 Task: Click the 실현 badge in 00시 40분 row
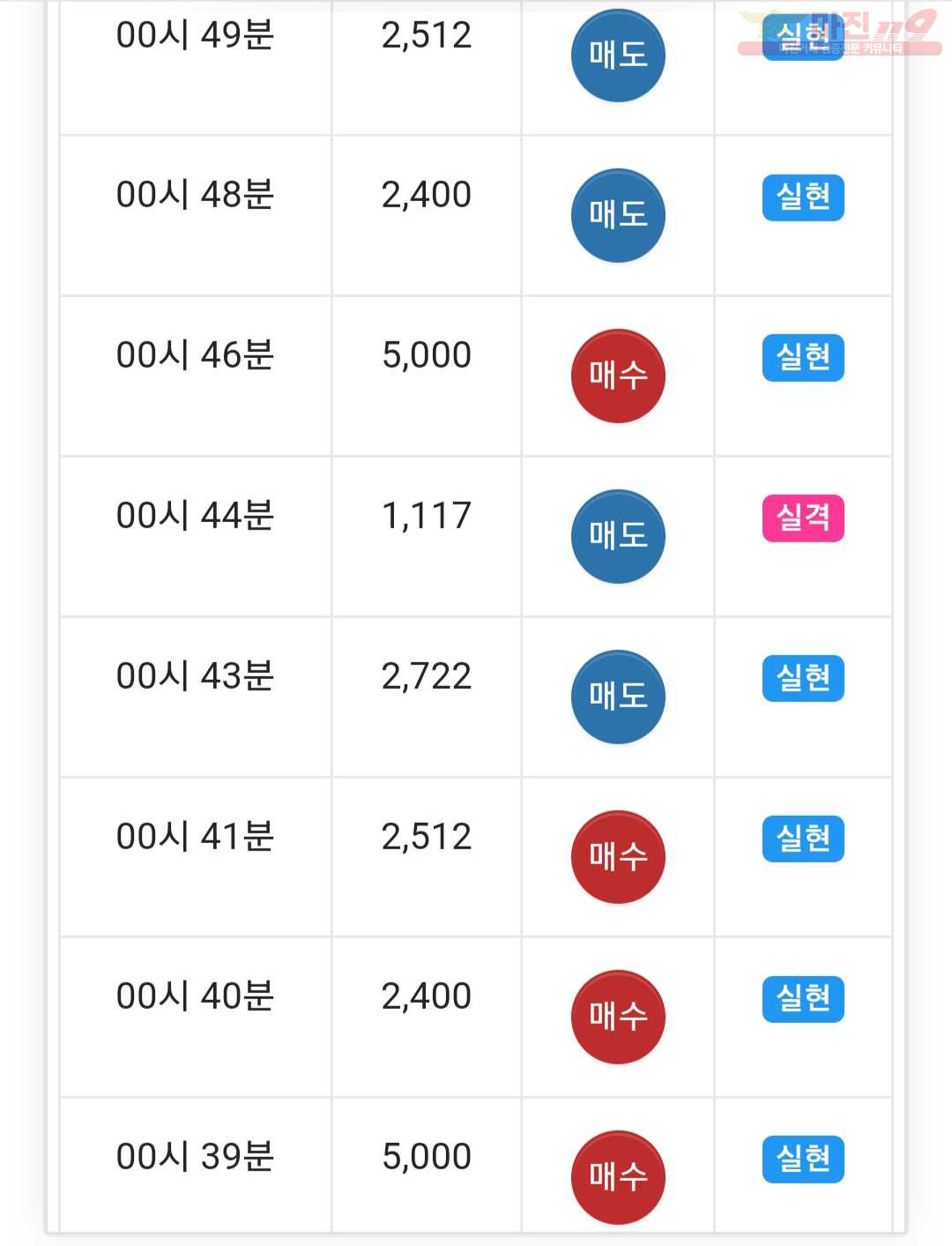pos(803,999)
